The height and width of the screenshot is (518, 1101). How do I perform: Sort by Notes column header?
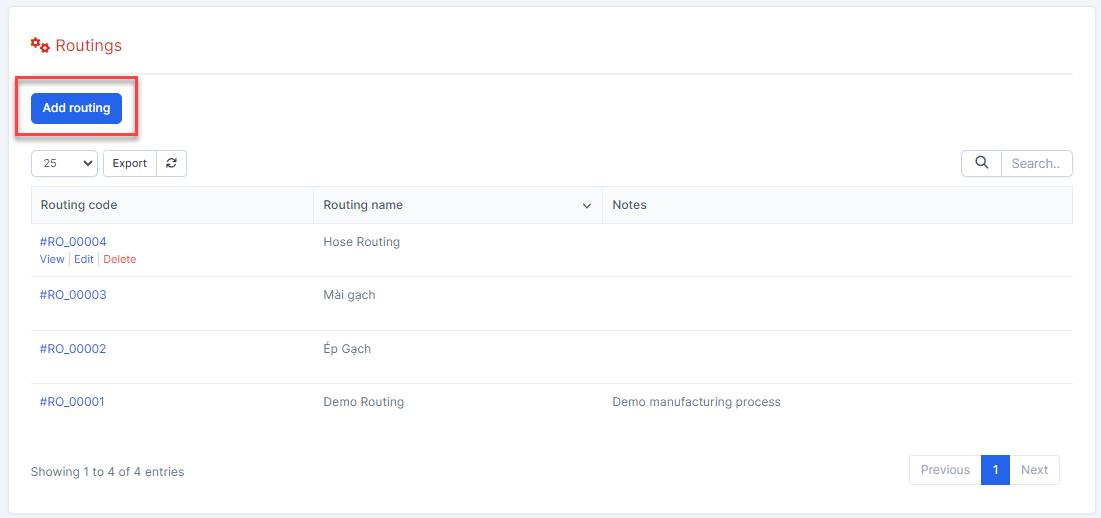[x=629, y=205]
